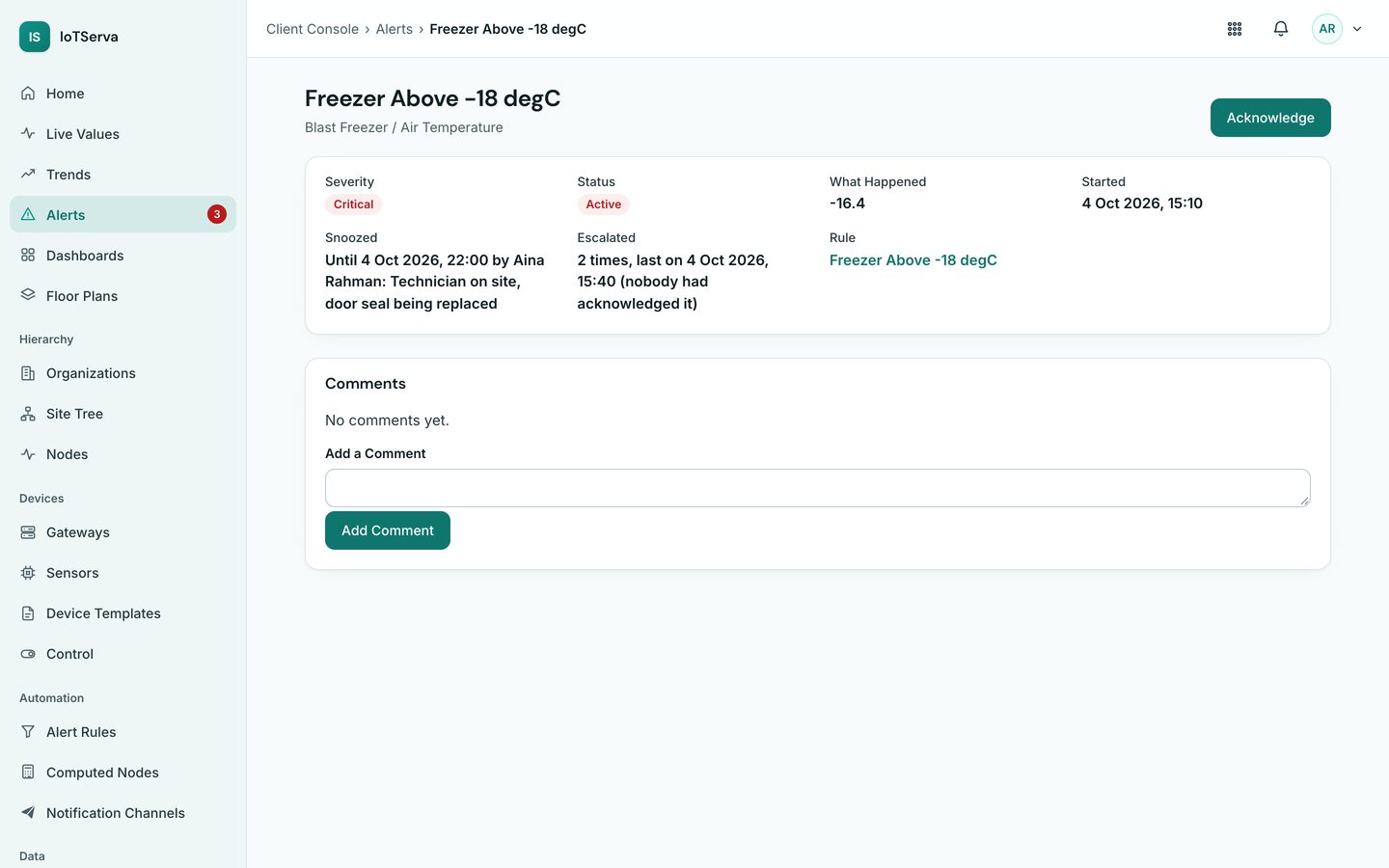This screenshot has width=1389, height=868.
Task: Navigate to Trends
Action: [x=123, y=175]
